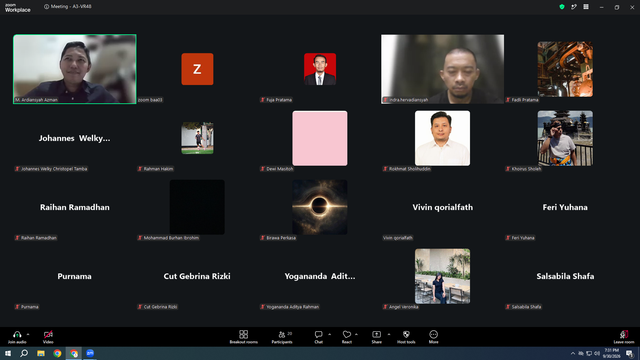Open Breakout rooms
640x360 pixels.
[x=243, y=337]
